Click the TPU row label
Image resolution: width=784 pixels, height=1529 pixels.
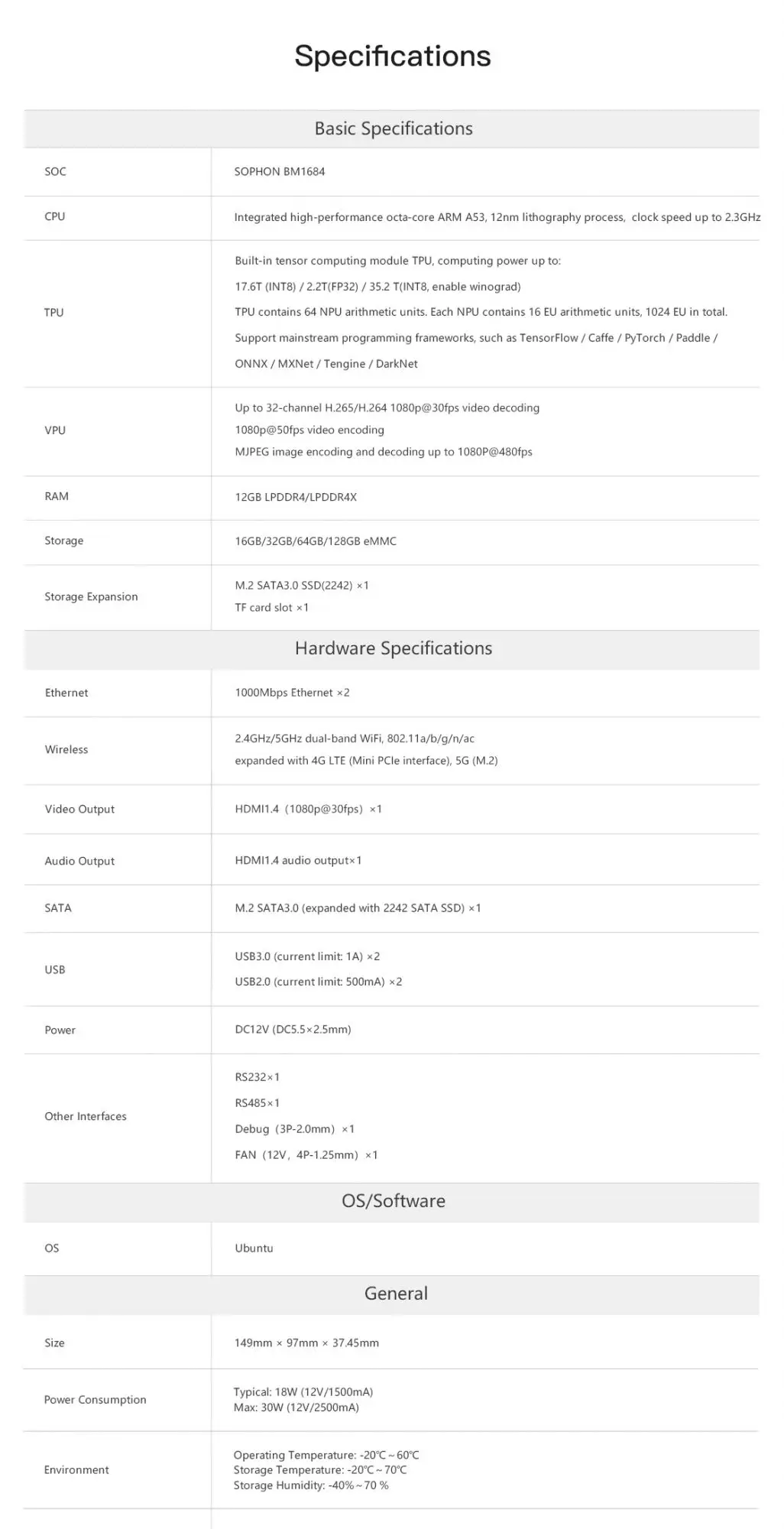tap(54, 312)
